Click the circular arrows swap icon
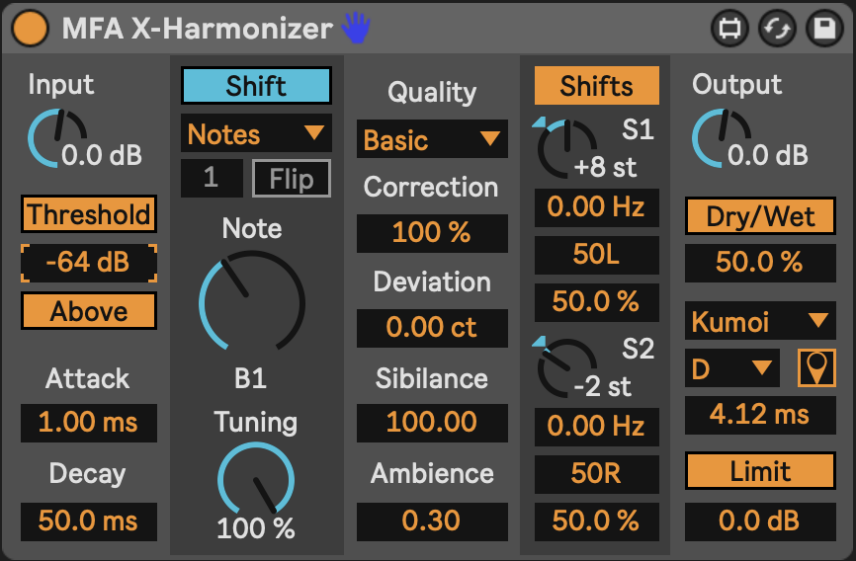 click(x=777, y=28)
